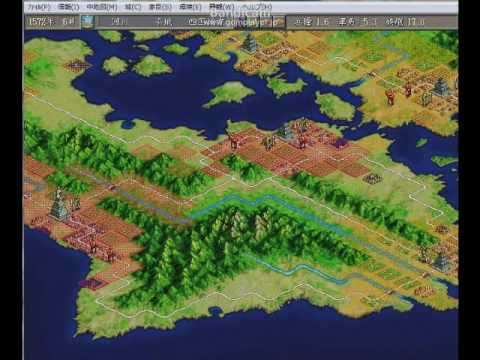
Task: Select the purple tile on southwest coast
Action: coord(92,283)
